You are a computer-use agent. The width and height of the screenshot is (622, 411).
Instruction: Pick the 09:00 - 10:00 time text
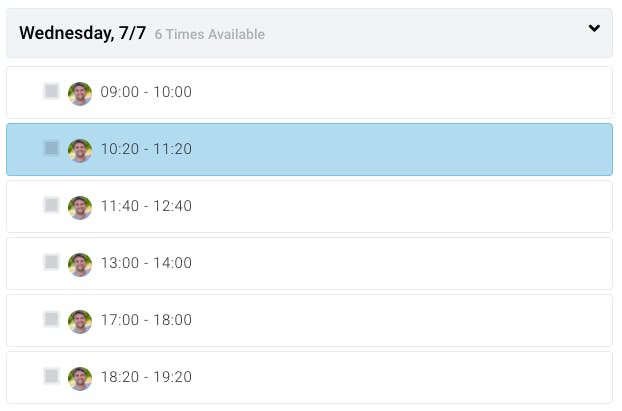pos(146,92)
